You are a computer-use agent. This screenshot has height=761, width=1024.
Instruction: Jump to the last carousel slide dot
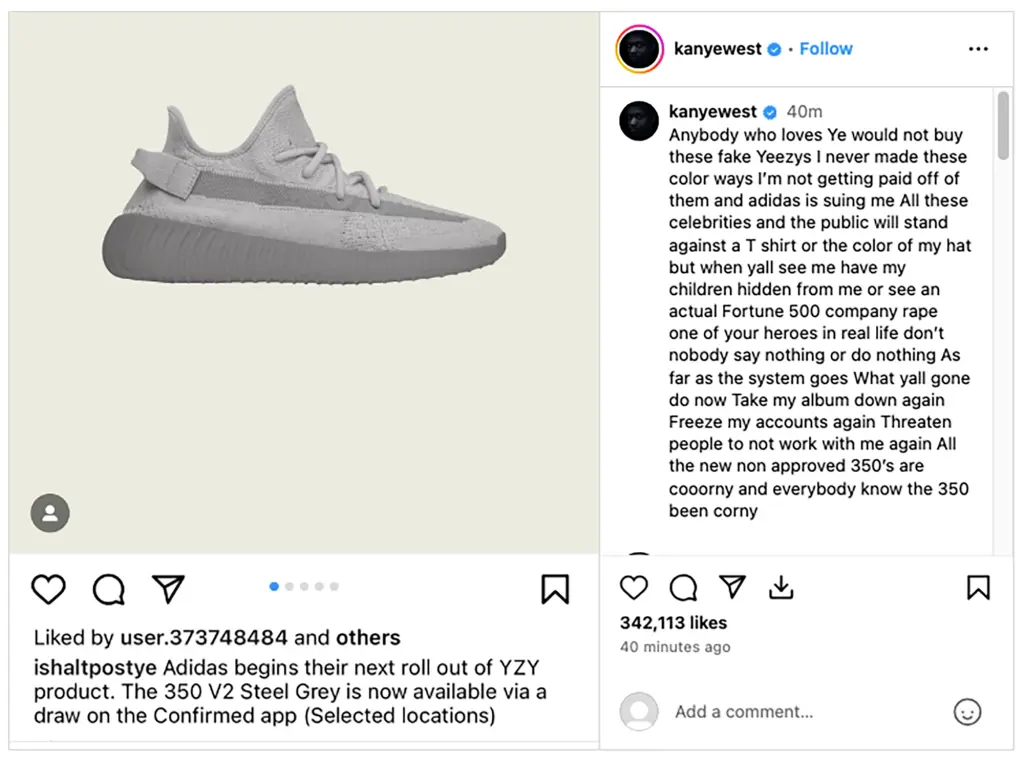click(x=334, y=587)
